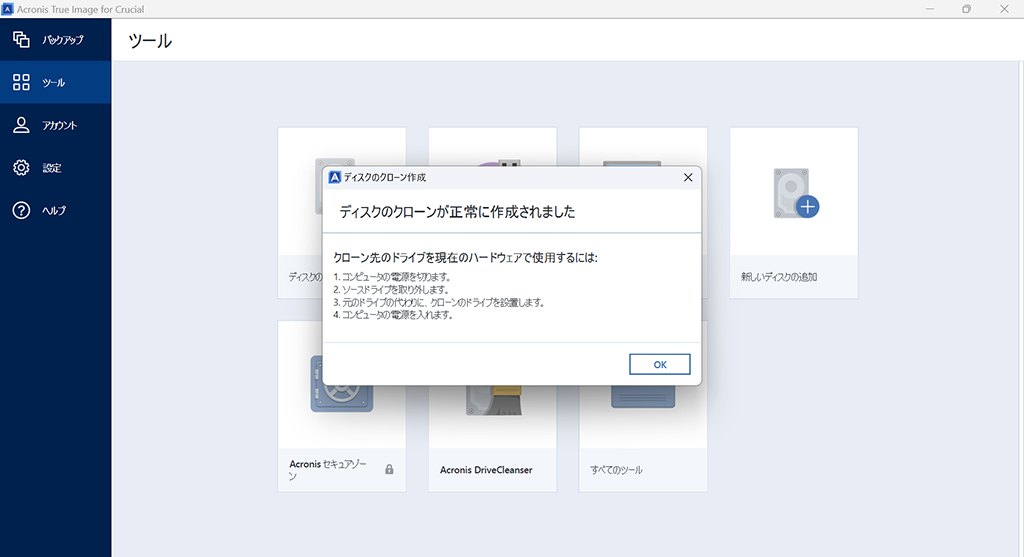
Task: Open the Acronis DriveCleanser label
Action: 486,470
